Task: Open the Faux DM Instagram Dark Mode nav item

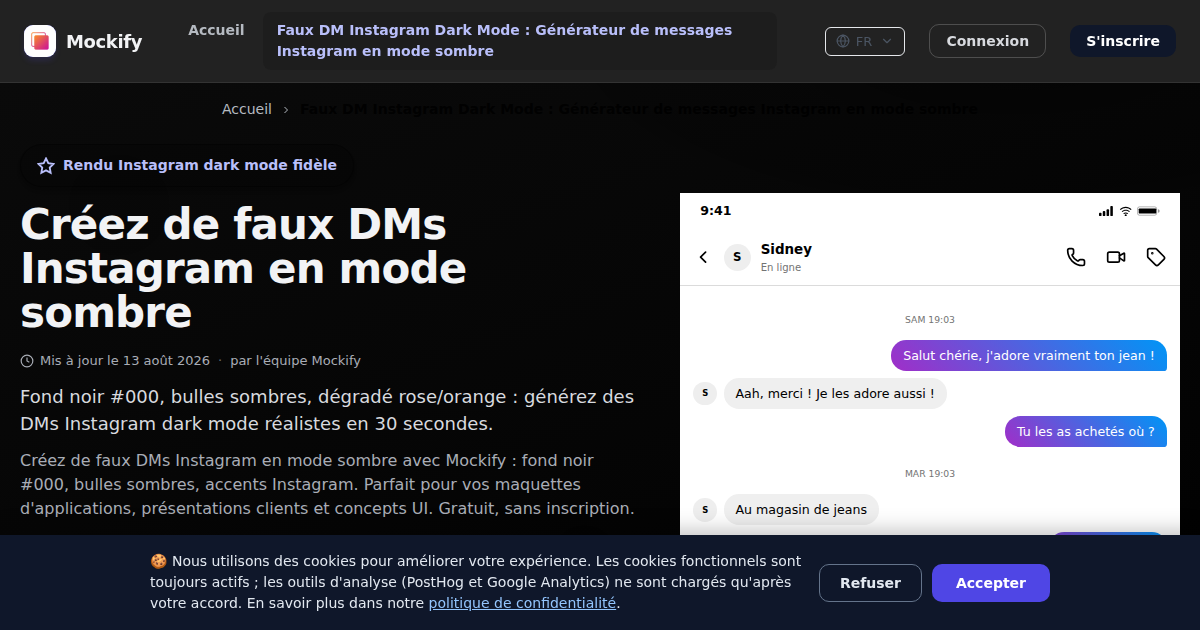Action: [520, 41]
